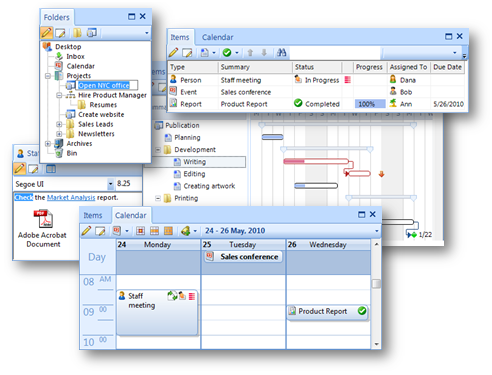Click the pencil edit icon in Calendar toolbar
This screenshot has width=492, height=375.
(x=86, y=231)
